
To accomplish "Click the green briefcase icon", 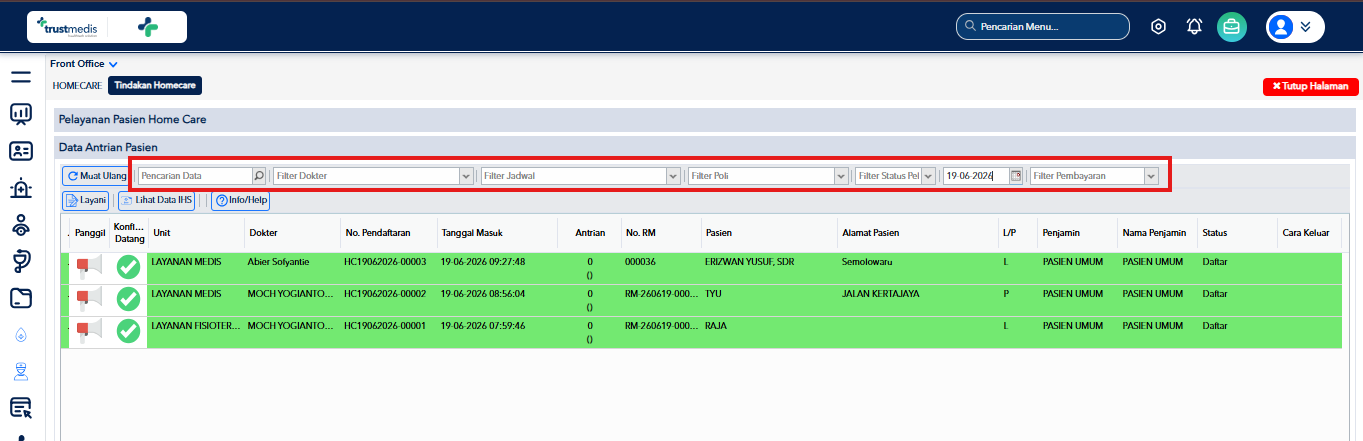I will pyautogui.click(x=1231, y=27).
